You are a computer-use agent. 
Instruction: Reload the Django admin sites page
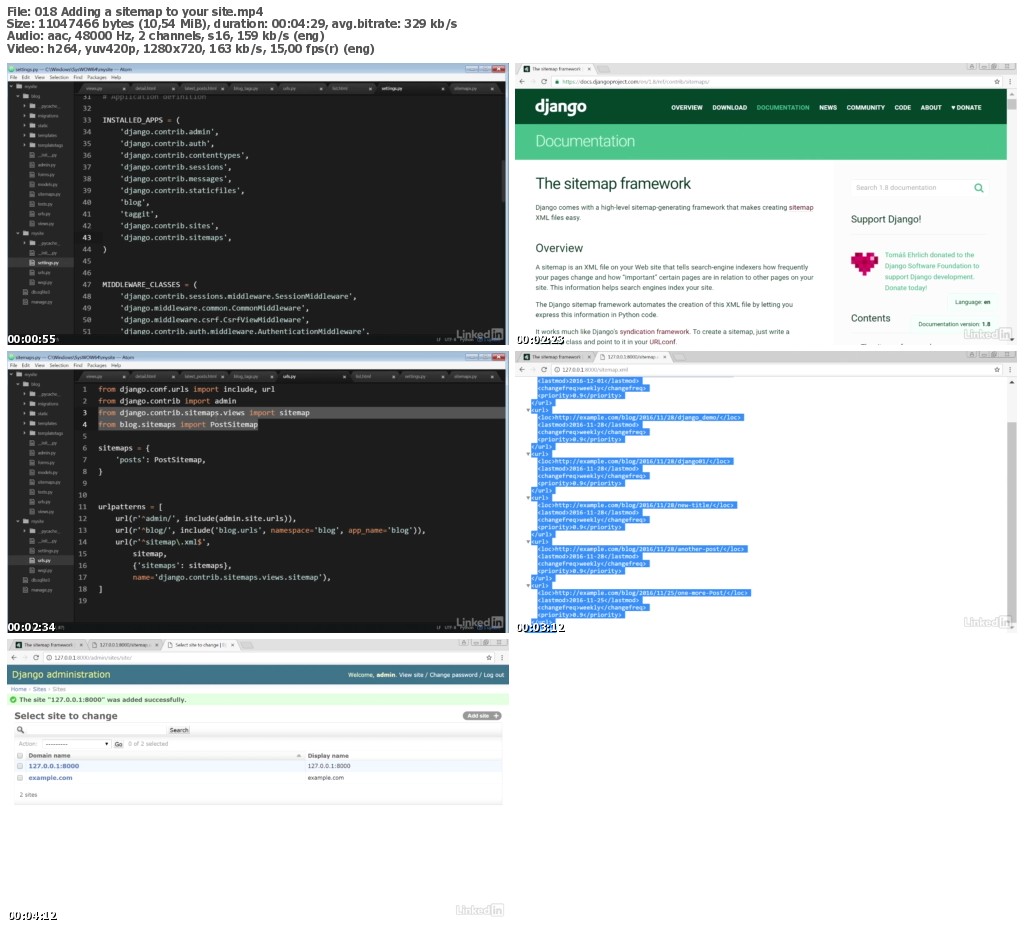[x=36, y=657]
